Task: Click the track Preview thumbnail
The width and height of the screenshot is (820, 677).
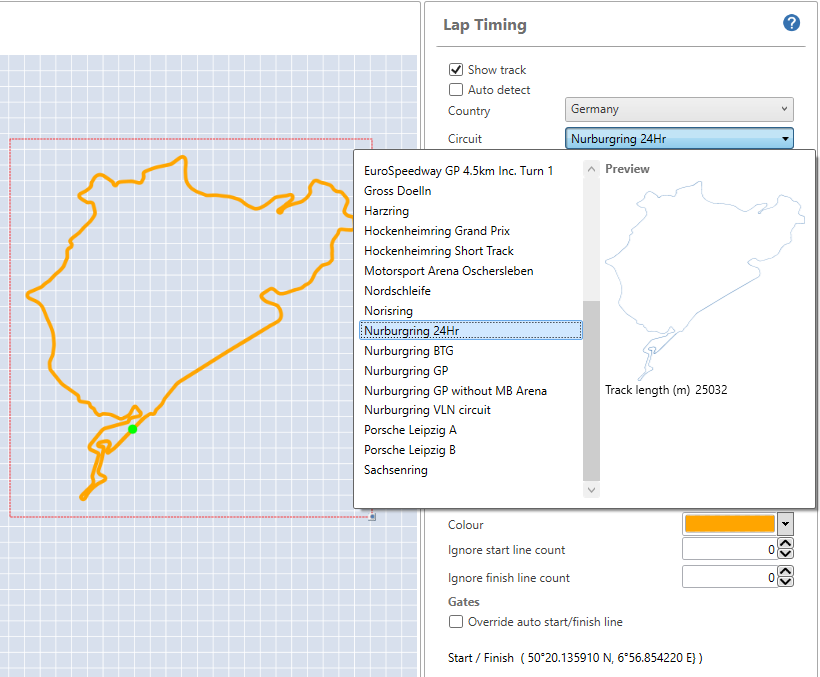Action: click(x=705, y=281)
